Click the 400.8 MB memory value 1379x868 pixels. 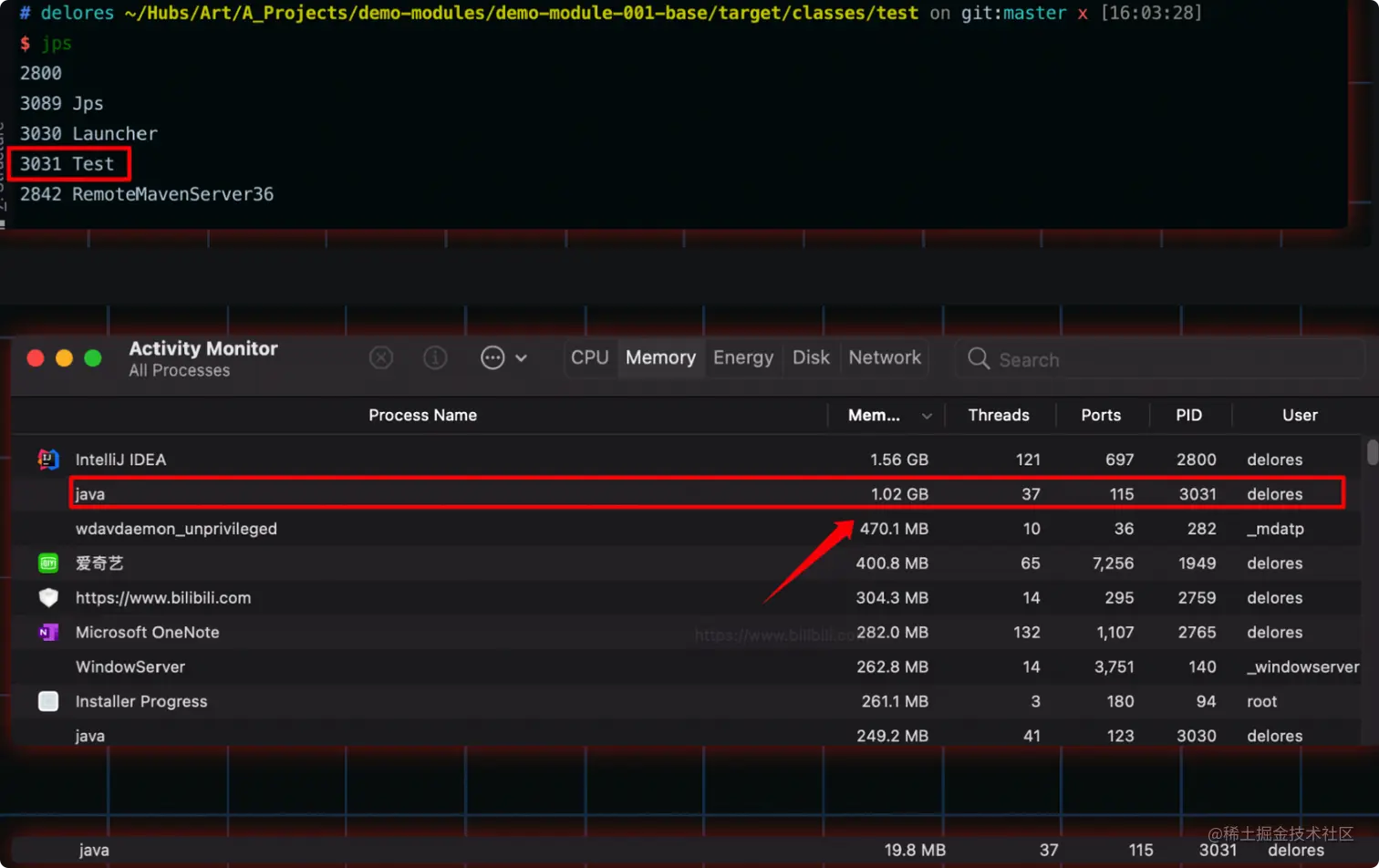click(x=892, y=563)
